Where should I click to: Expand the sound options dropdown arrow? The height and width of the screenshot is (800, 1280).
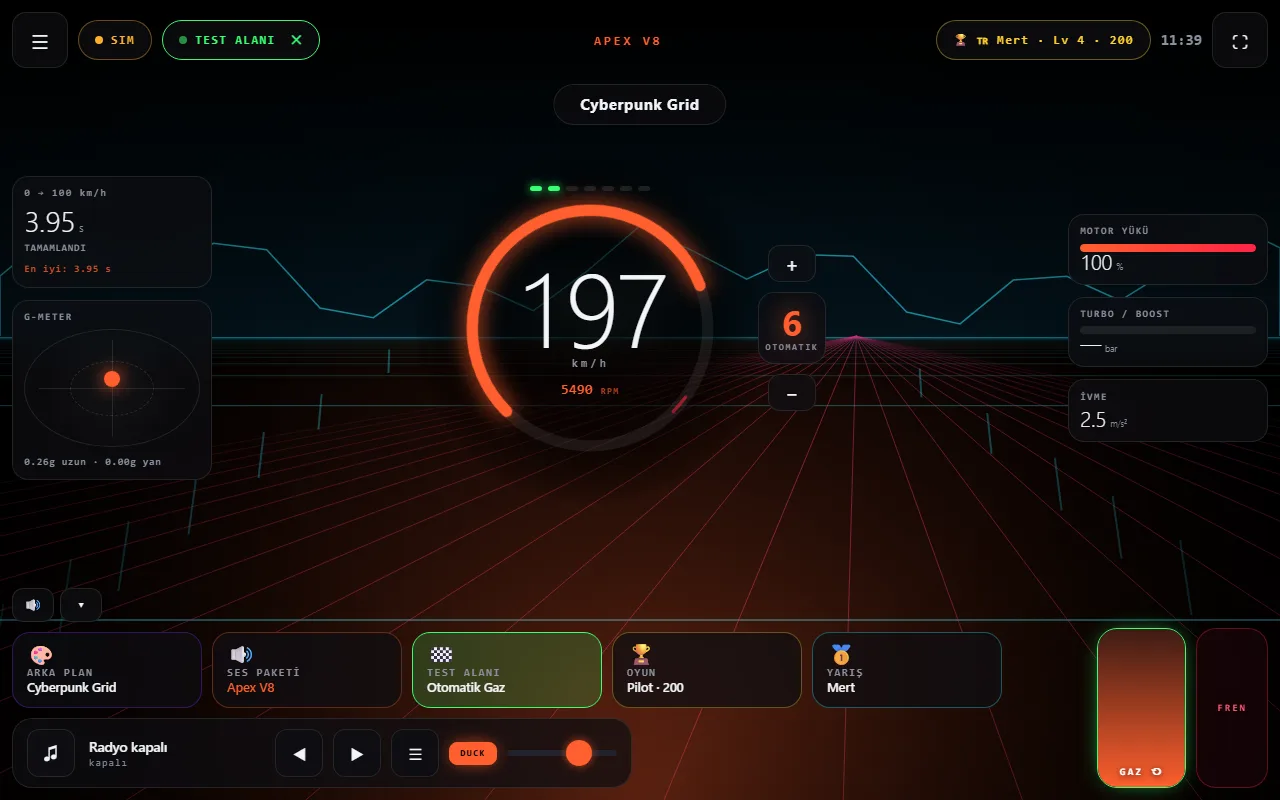81,605
